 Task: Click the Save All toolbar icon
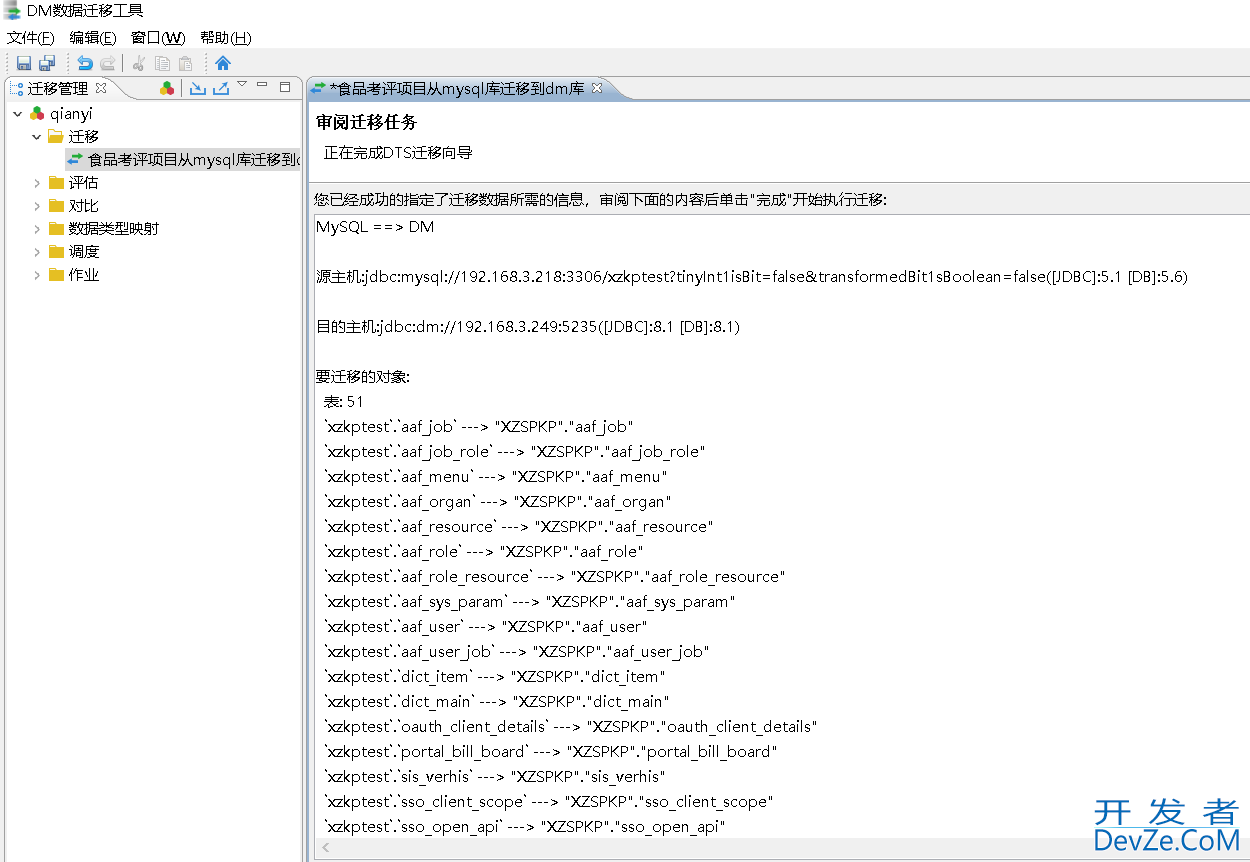point(47,63)
